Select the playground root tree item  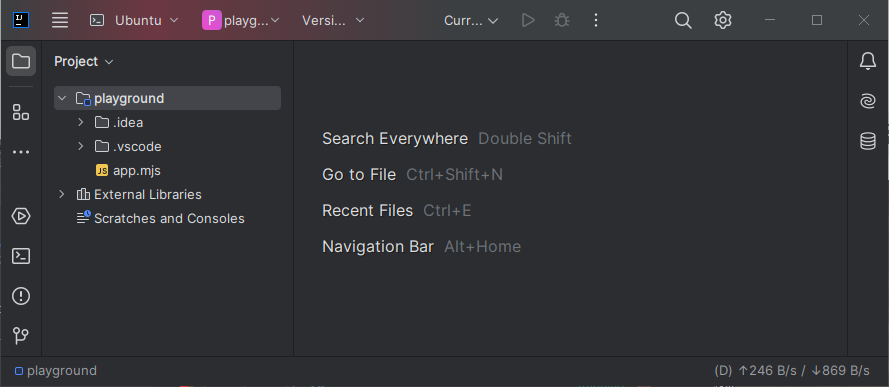(x=167, y=98)
